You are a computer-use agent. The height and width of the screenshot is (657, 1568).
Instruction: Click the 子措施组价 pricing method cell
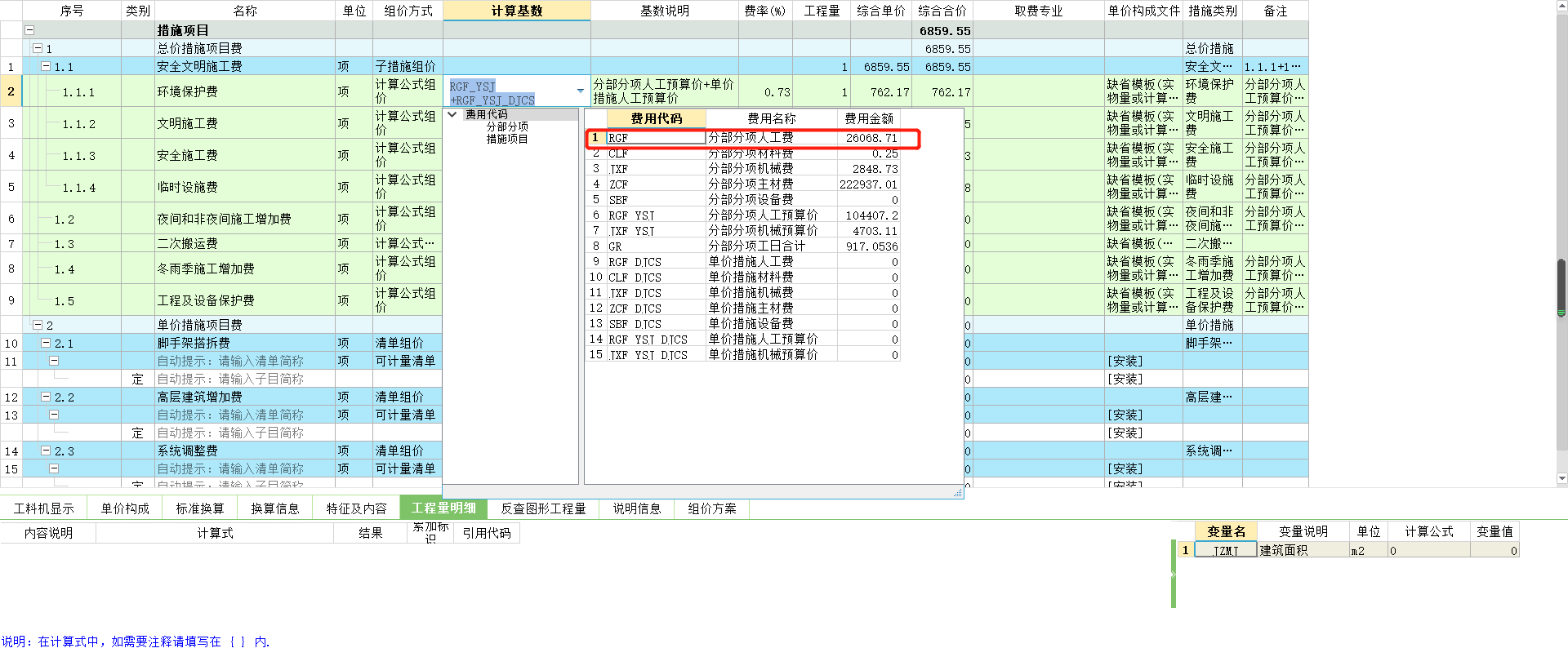[408, 66]
